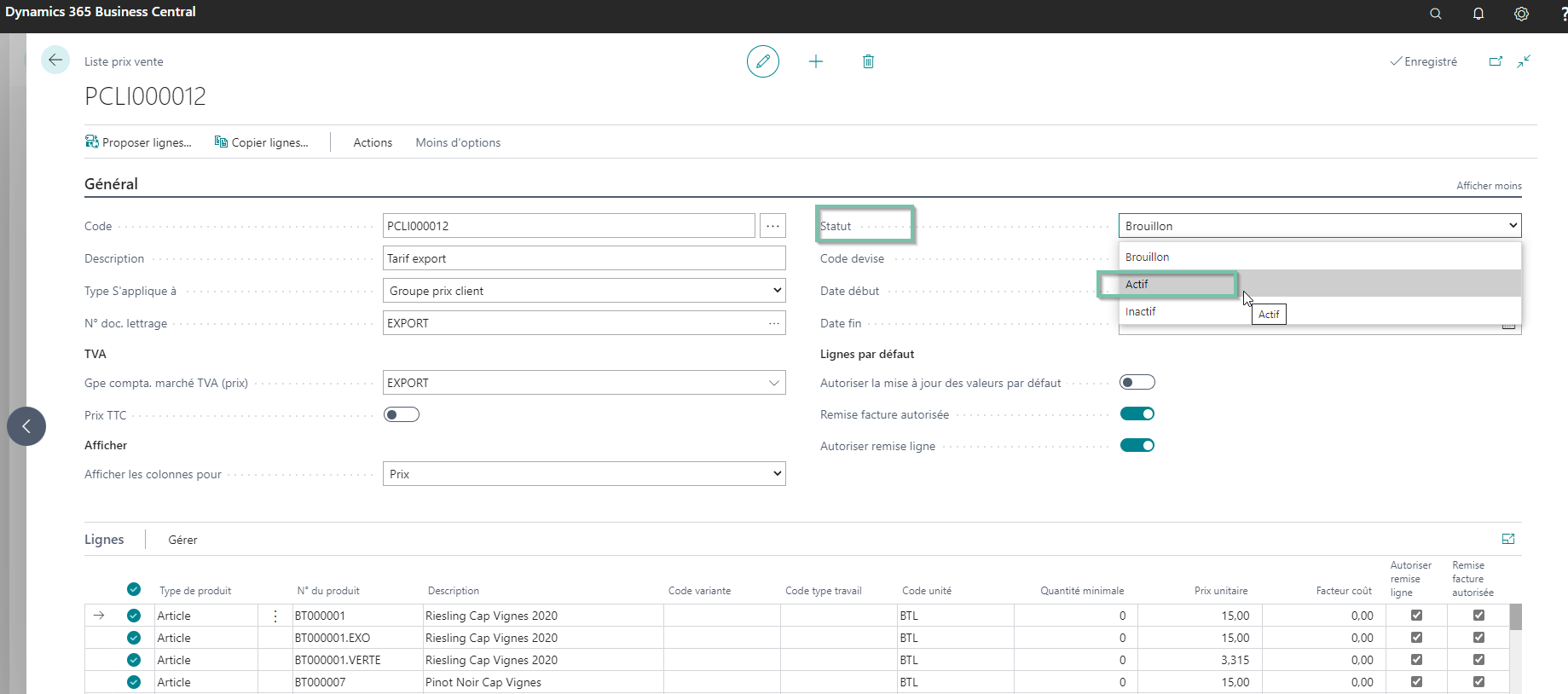Toggle the Prix TTC switch
1568x694 pixels.
tap(402, 414)
